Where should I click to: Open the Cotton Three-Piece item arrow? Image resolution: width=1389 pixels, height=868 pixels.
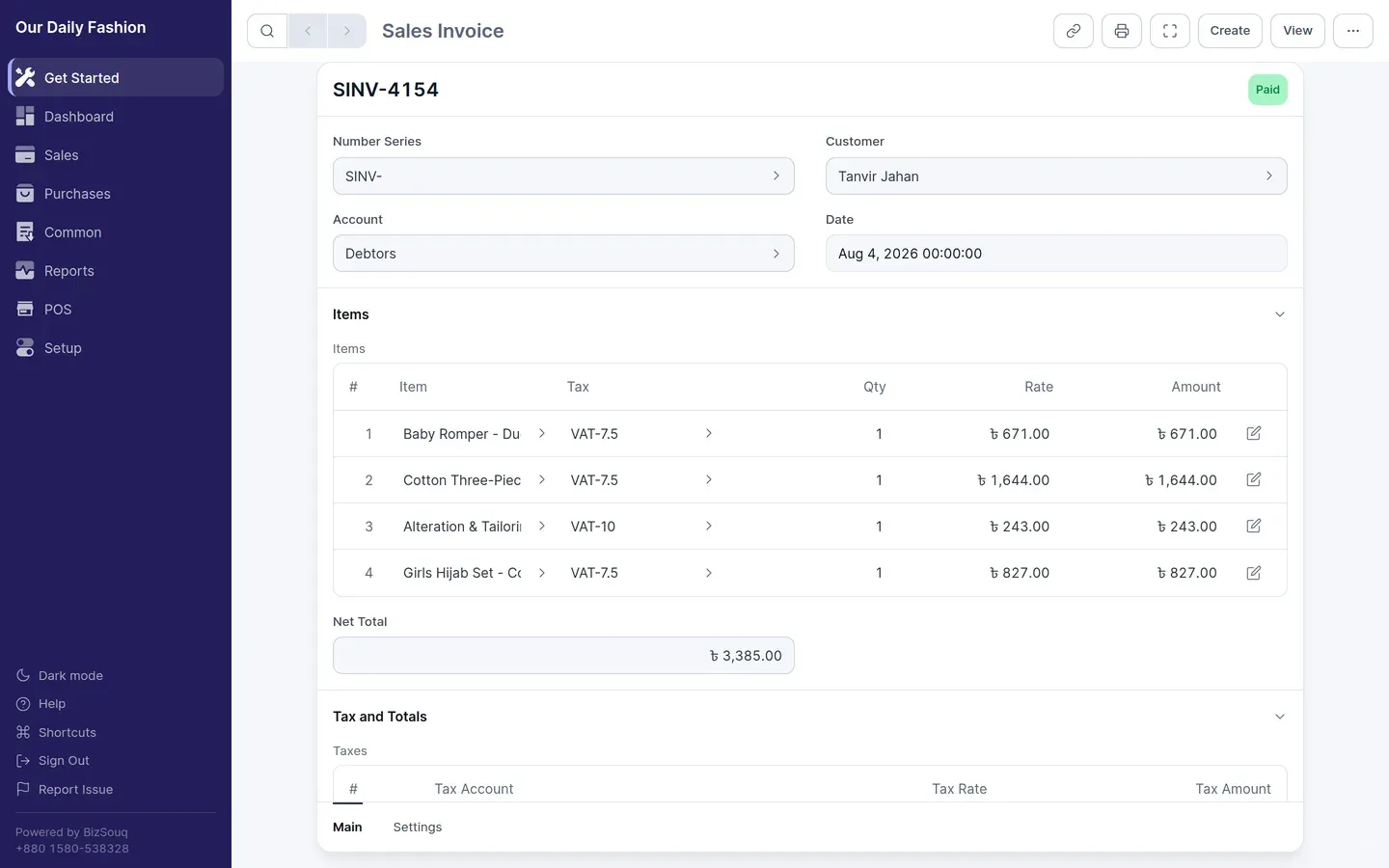542,479
